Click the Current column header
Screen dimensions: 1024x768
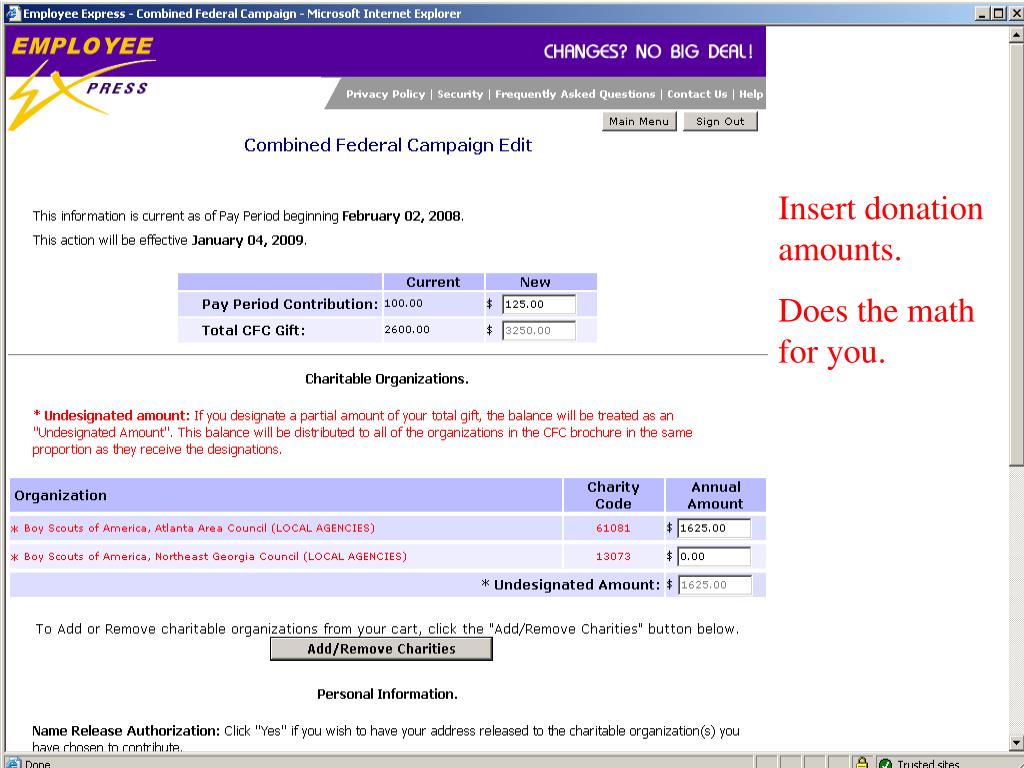tap(433, 282)
